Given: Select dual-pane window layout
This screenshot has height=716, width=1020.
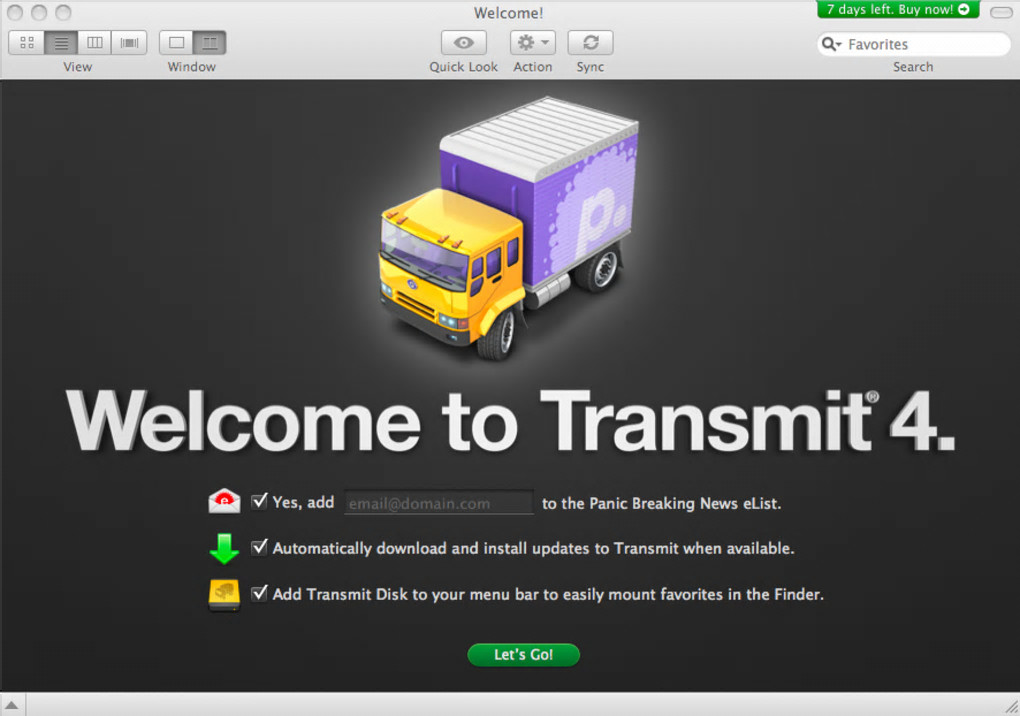Looking at the screenshot, I should tap(209, 43).
